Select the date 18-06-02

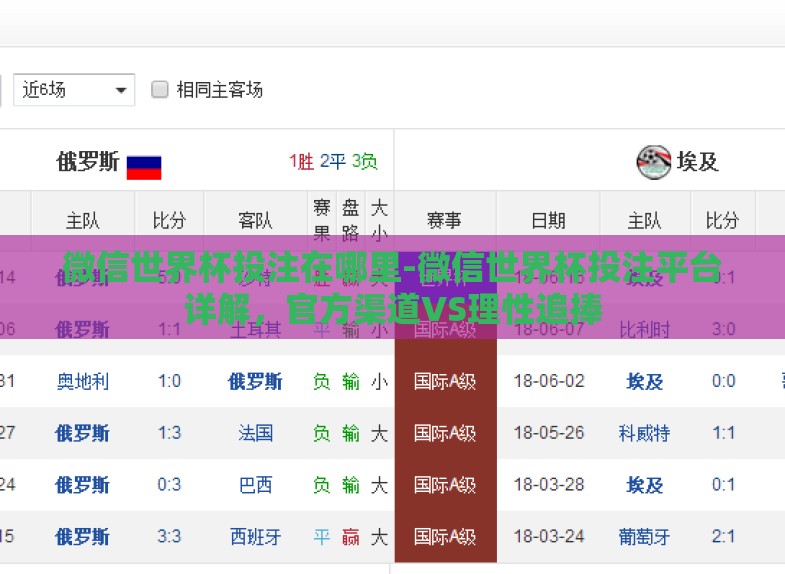tap(549, 381)
